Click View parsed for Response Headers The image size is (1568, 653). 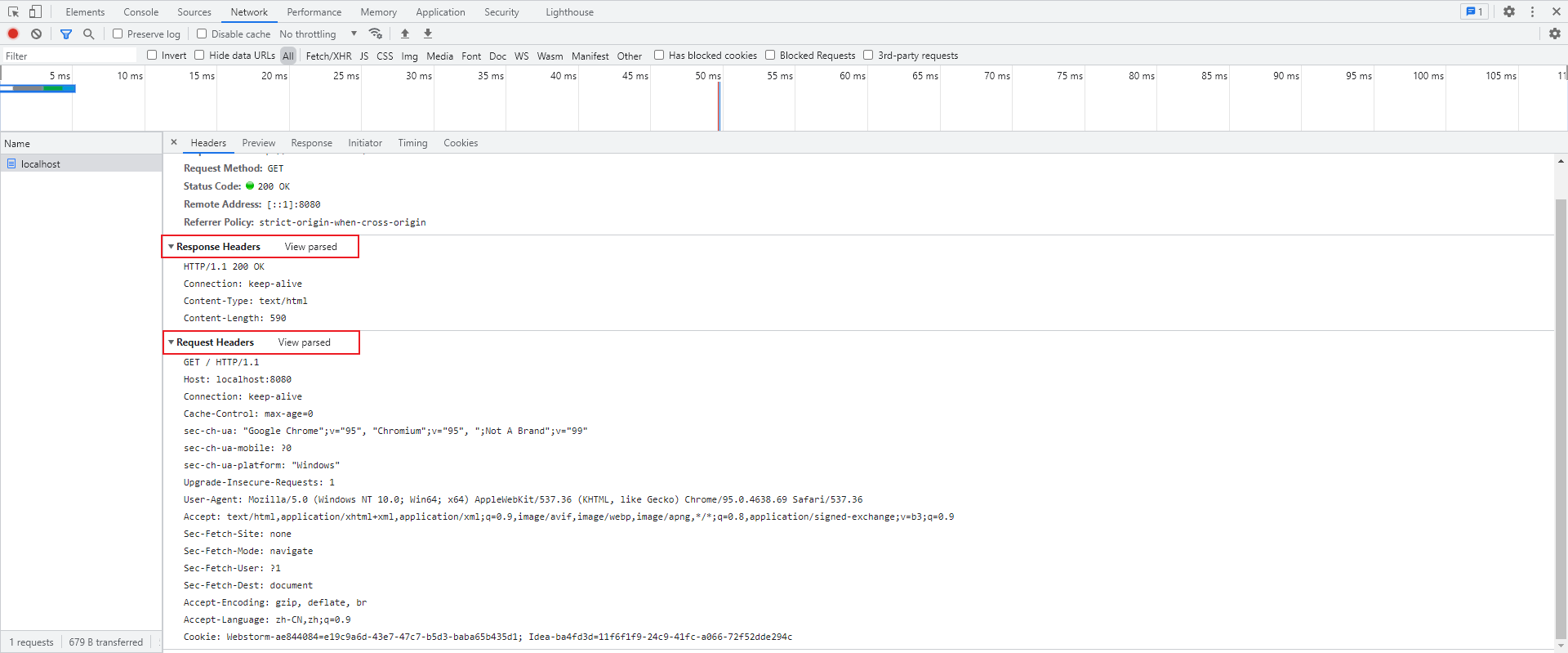[x=311, y=247]
